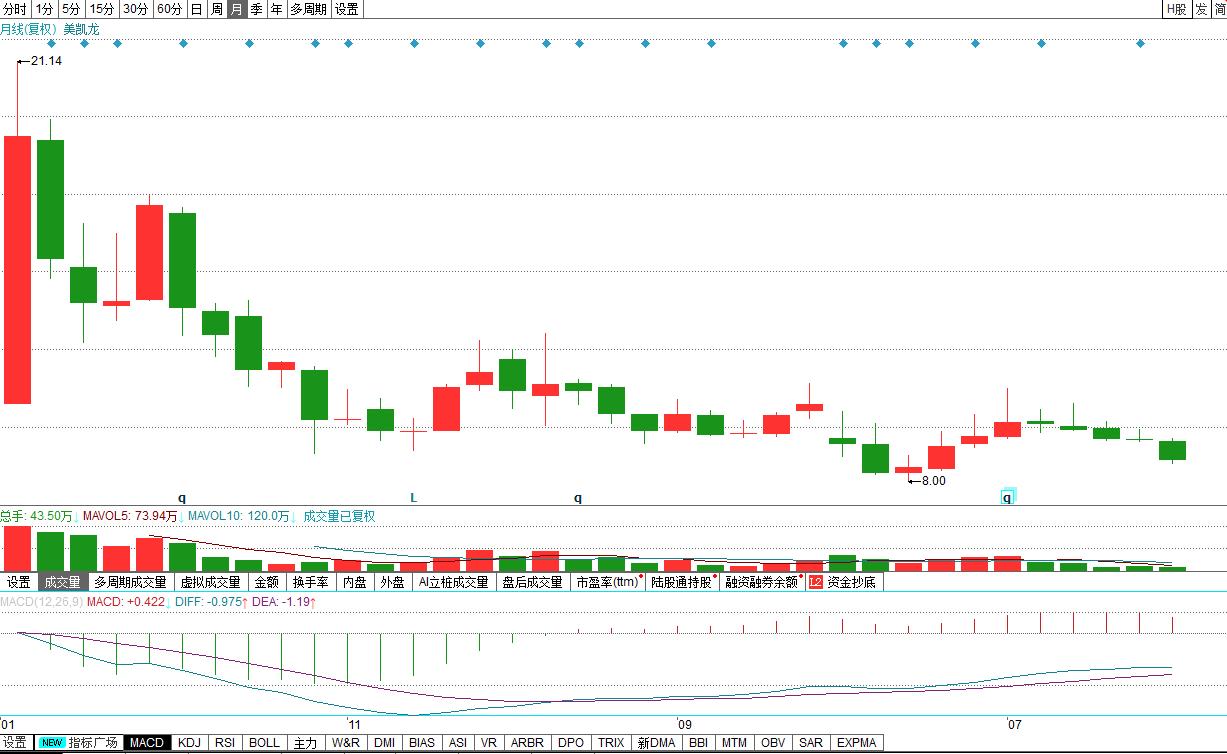Switch to the 主力 indicator
Viewport: 1227px width, 754px height.
coord(306,743)
